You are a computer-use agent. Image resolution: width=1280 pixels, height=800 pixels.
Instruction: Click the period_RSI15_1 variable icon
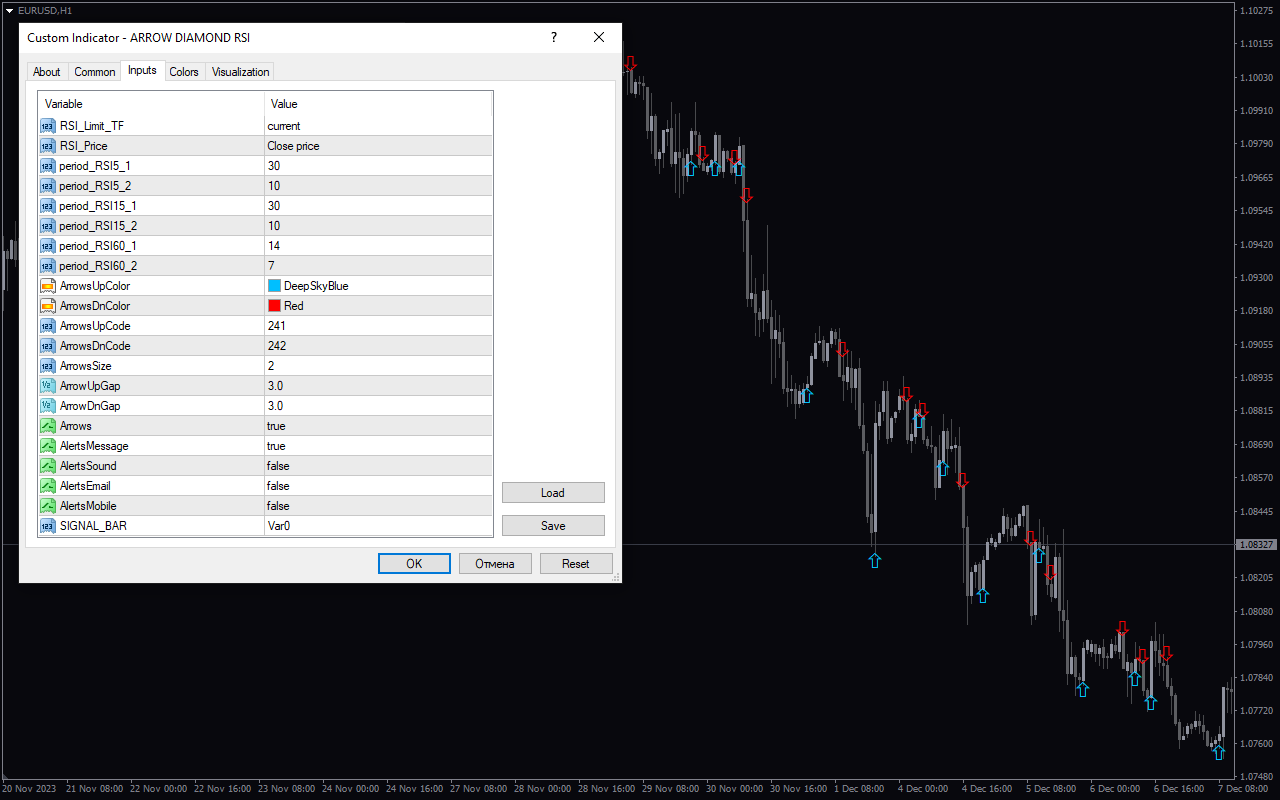click(47, 206)
